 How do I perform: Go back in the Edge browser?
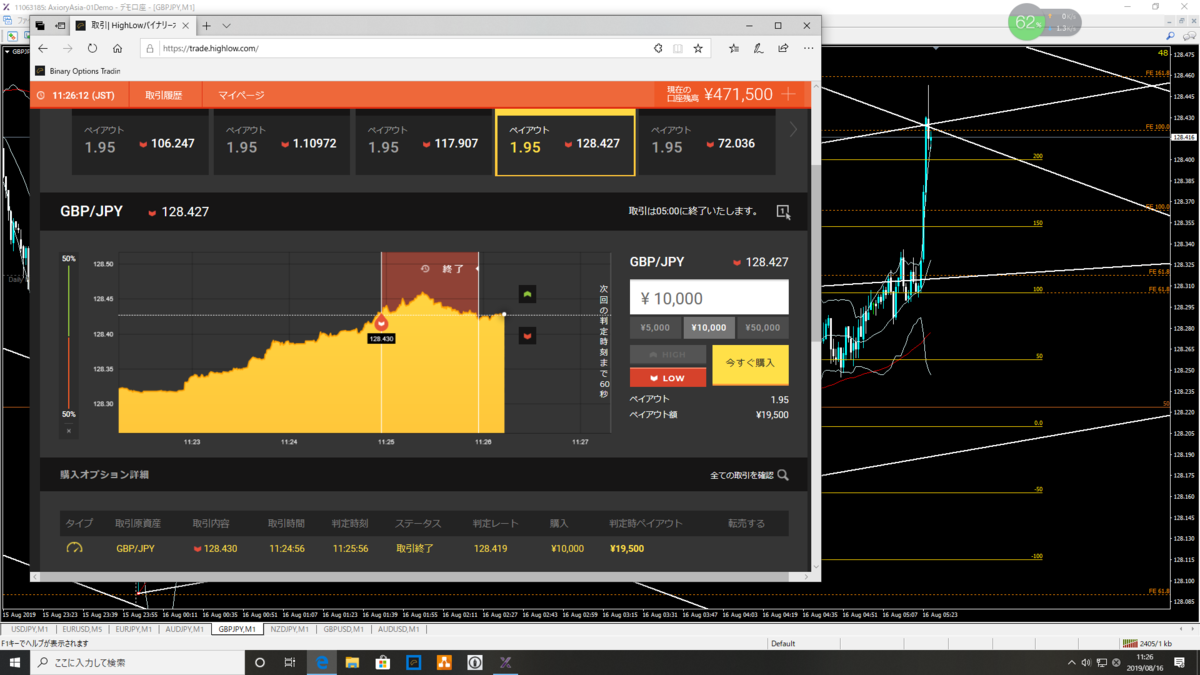[43, 48]
